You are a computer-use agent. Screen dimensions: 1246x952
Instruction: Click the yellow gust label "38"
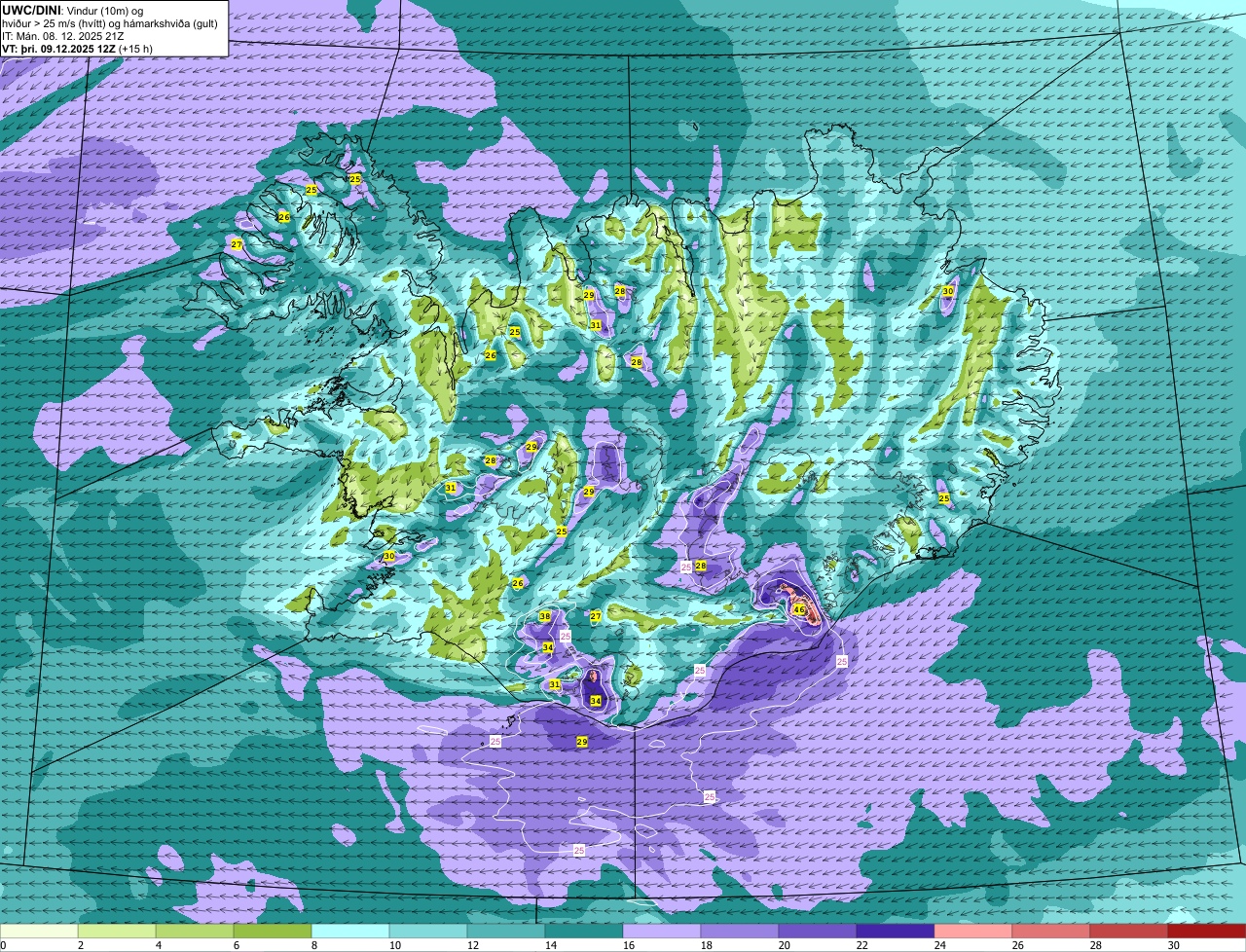tap(545, 617)
